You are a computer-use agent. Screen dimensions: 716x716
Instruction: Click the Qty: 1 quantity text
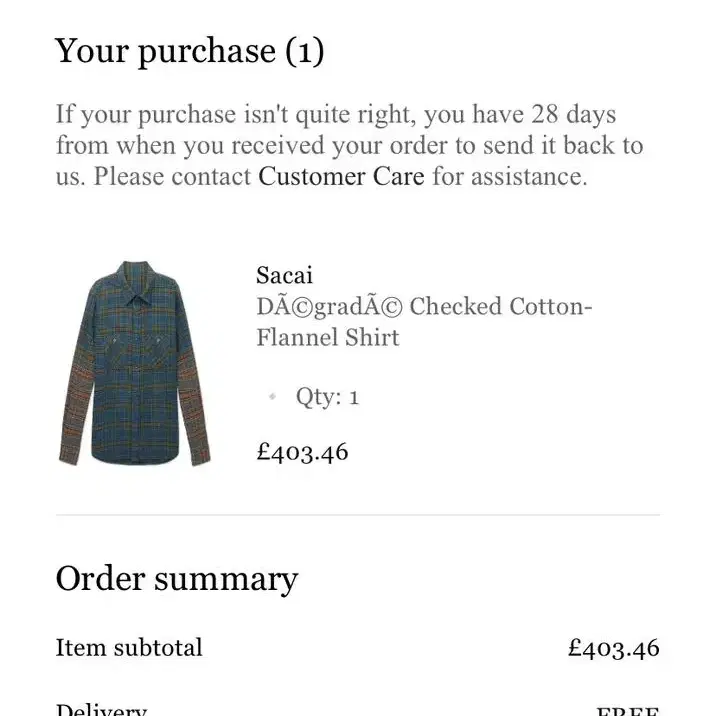tap(327, 396)
